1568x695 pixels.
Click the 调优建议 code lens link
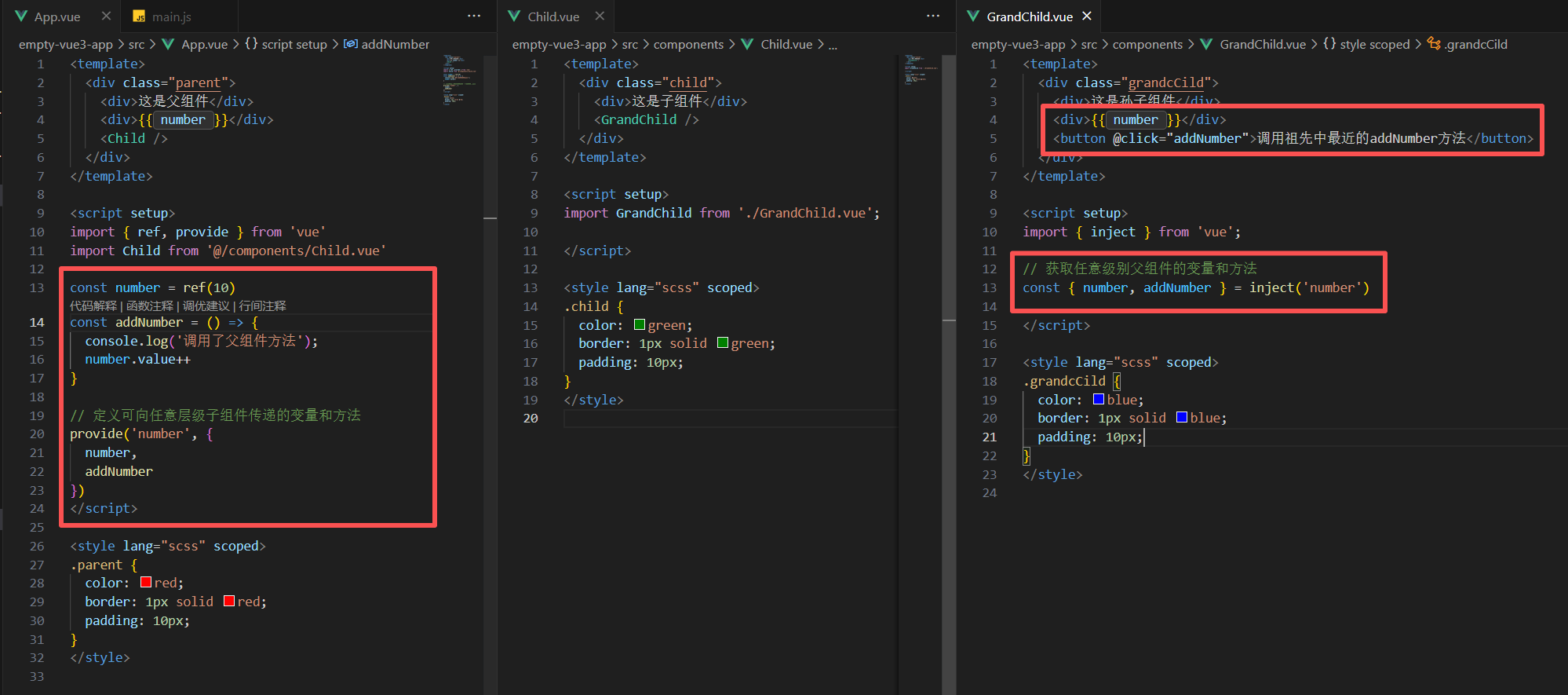(x=206, y=305)
